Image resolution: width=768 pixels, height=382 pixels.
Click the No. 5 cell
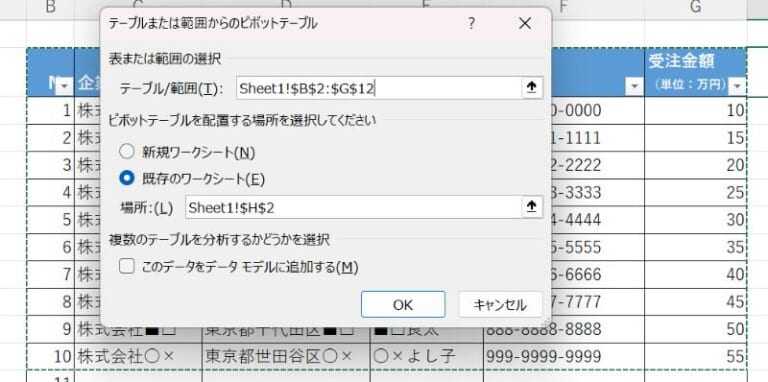click(50, 219)
